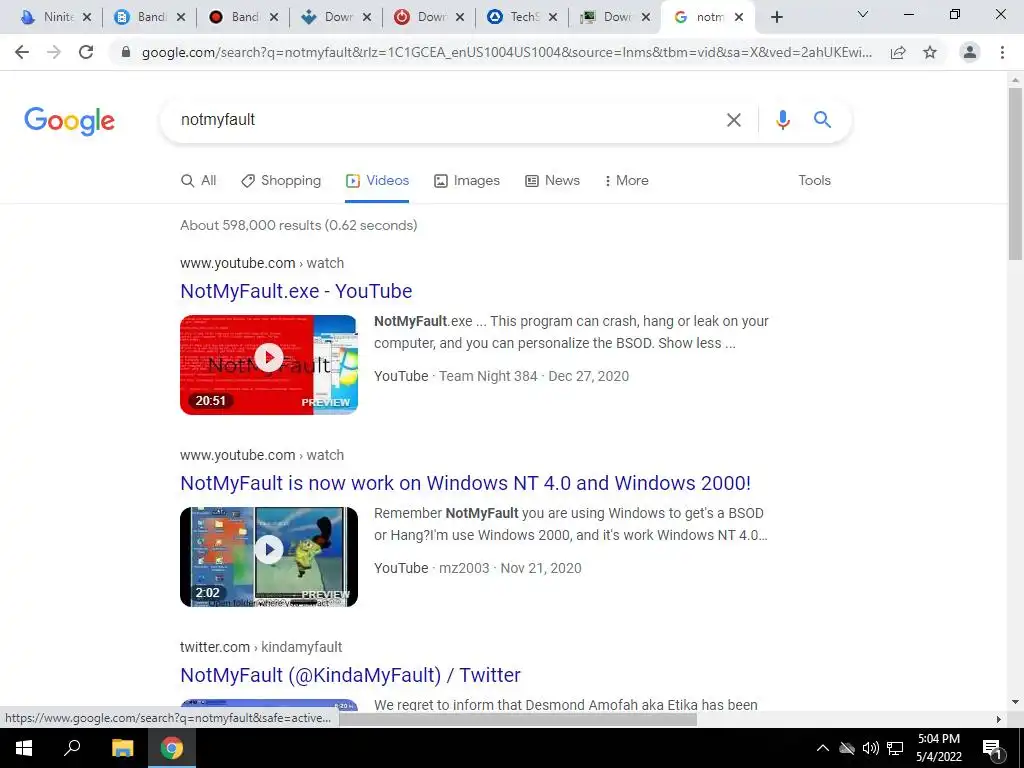The width and height of the screenshot is (1024, 768).
Task: Click the browser forward arrow
Action: [x=54, y=52]
